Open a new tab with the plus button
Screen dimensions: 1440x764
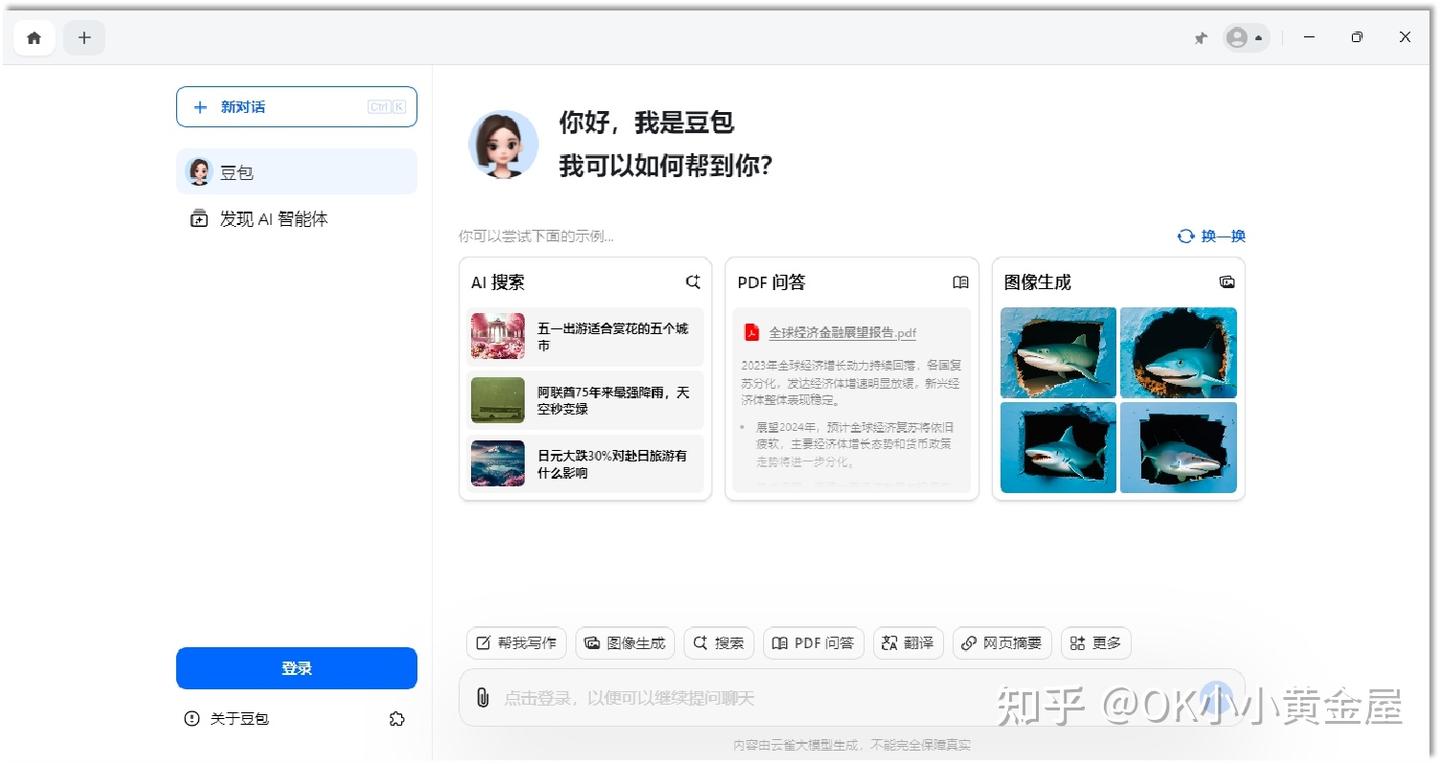coord(84,37)
